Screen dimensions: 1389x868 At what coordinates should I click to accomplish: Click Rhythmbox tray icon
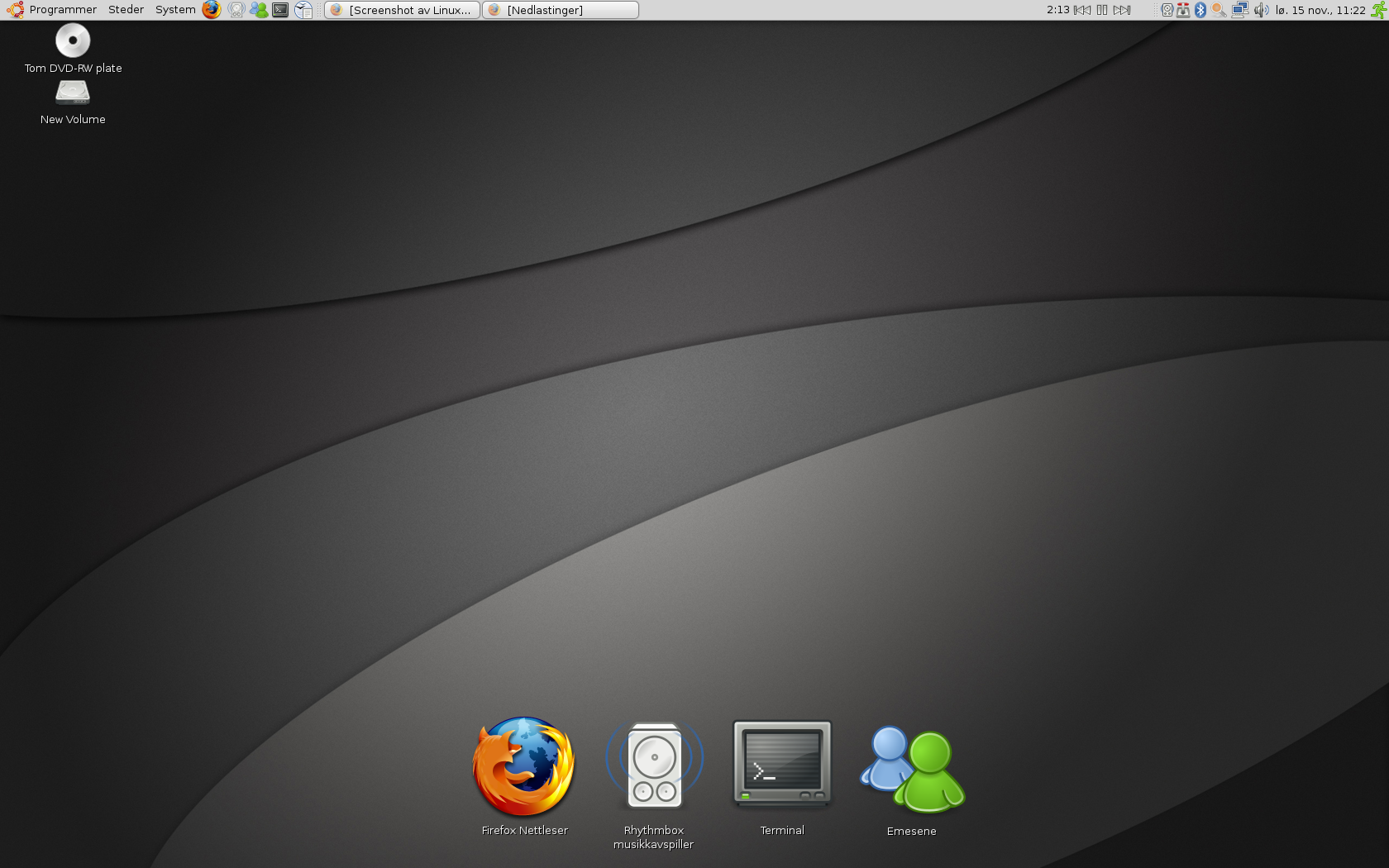[1167, 10]
